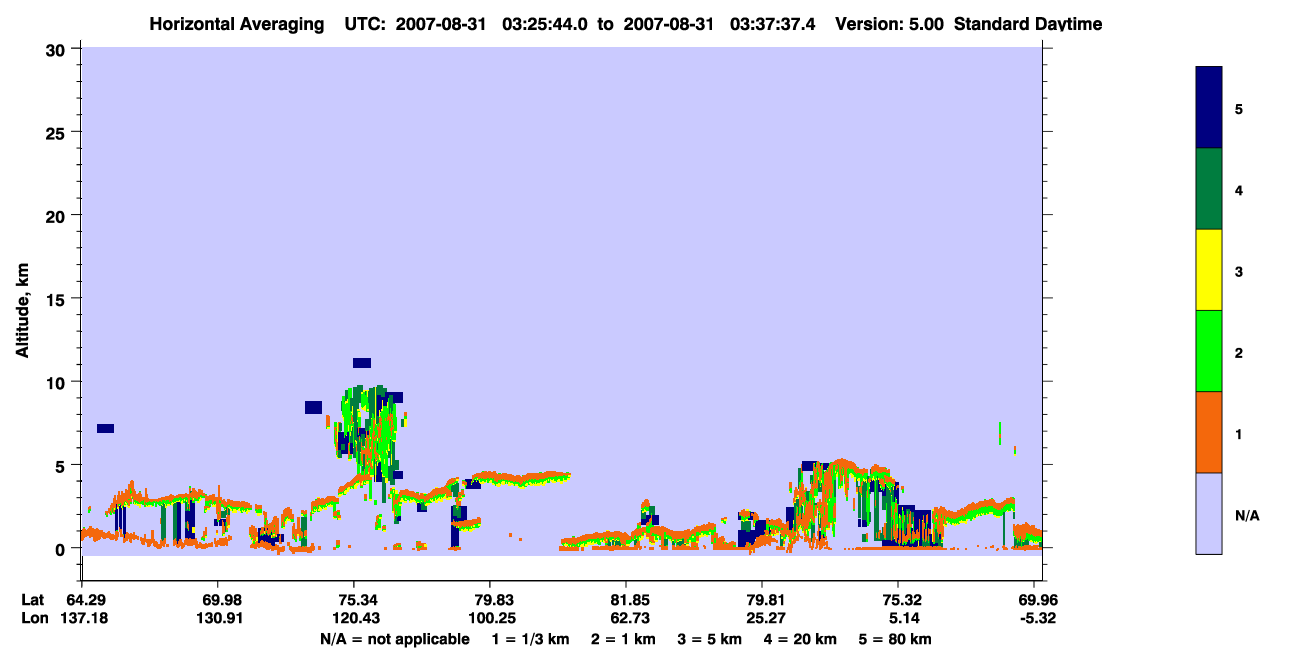
Task: Click 'Version: 5.00' in the title
Action: (889, 24)
